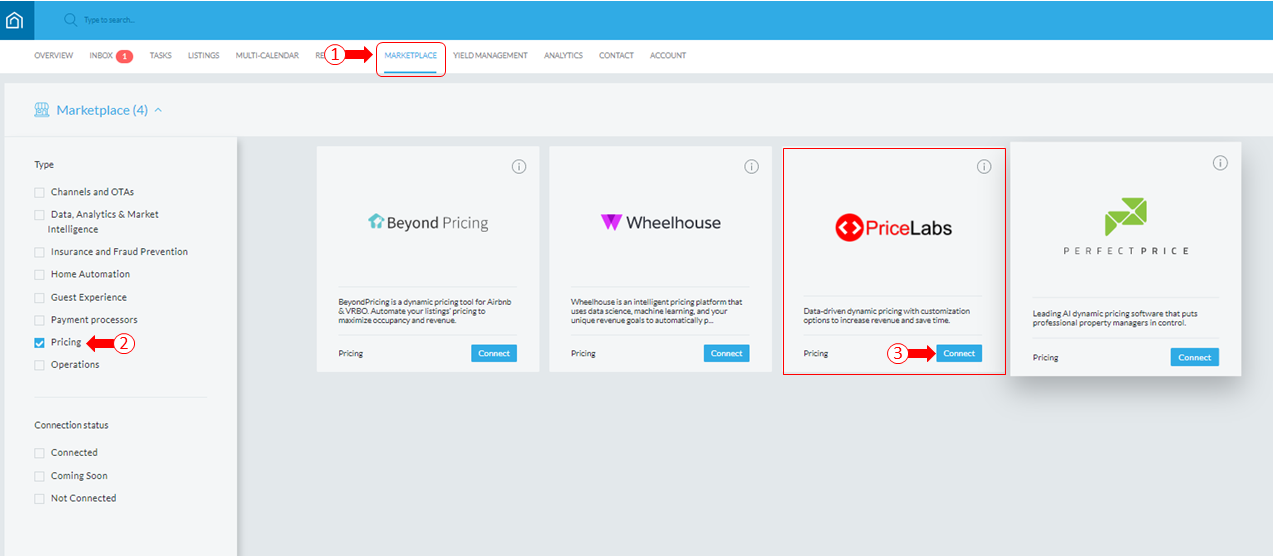This screenshot has width=1273, height=556.
Task: Click Pricing tag on Beyond Pricing card
Action: [351, 353]
